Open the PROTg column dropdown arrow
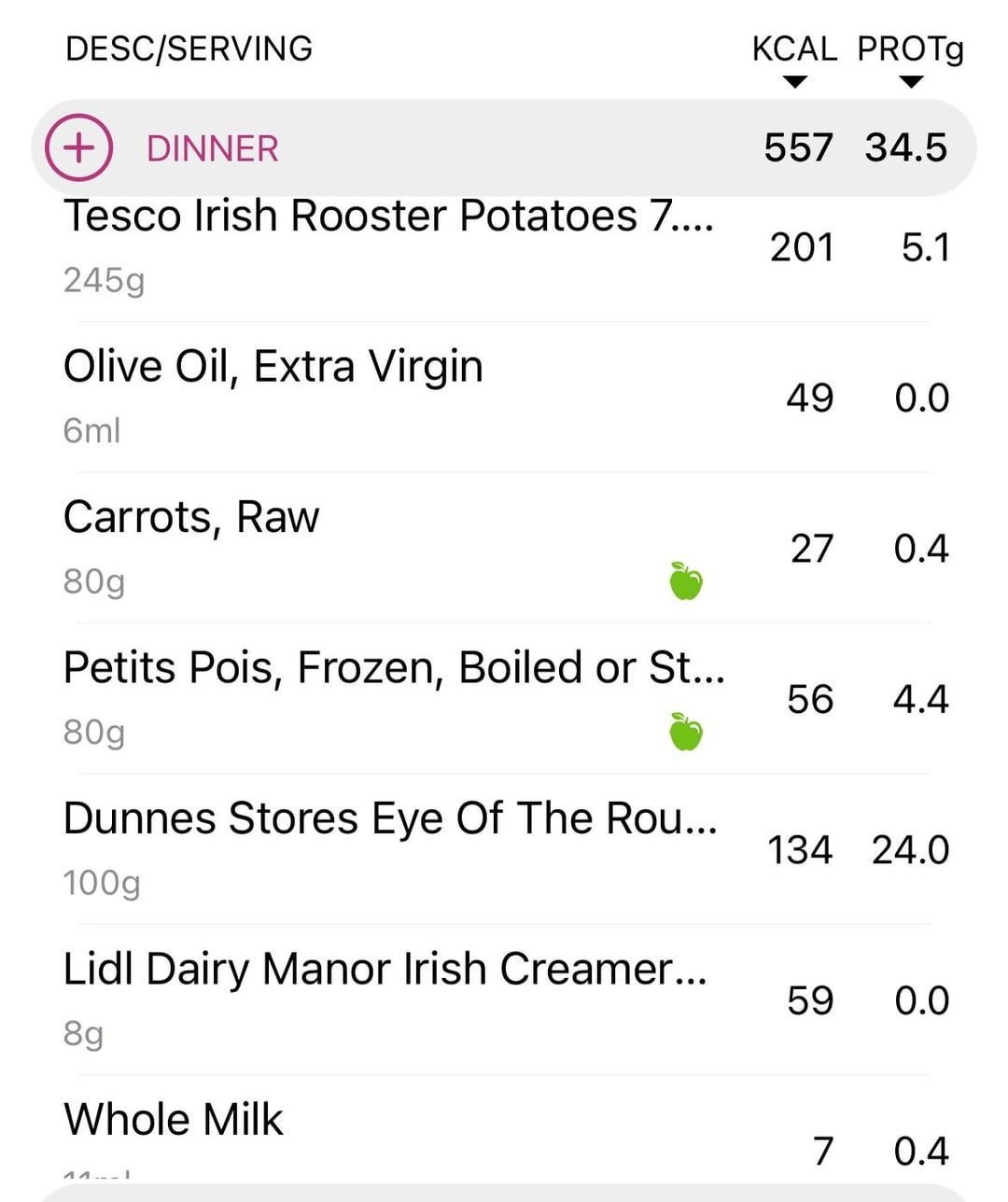The image size is (1008, 1202). pyautogui.click(x=911, y=82)
